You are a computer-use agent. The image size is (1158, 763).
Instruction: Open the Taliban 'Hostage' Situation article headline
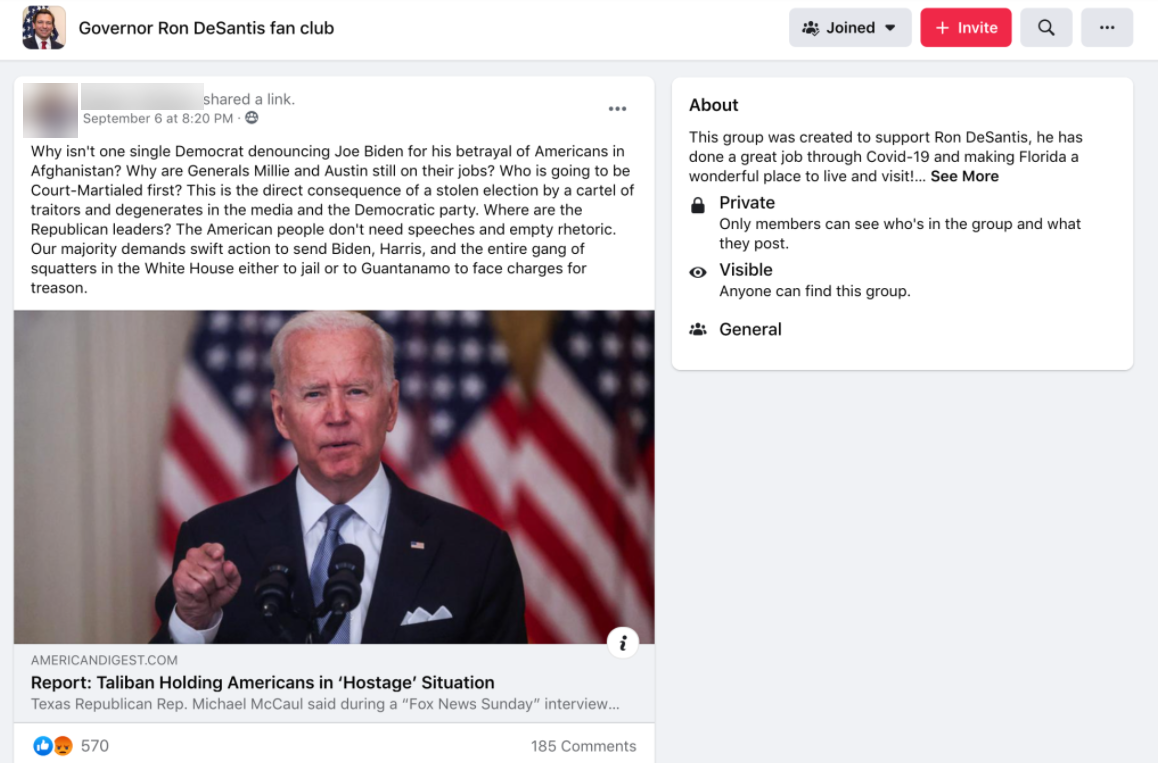tap(262, 683)
